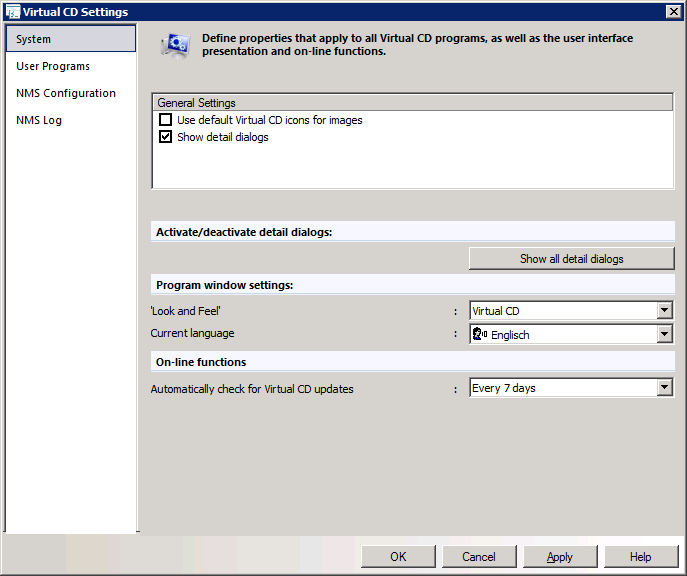
Task: Click the Help button
Action: [x=641, y=556]
